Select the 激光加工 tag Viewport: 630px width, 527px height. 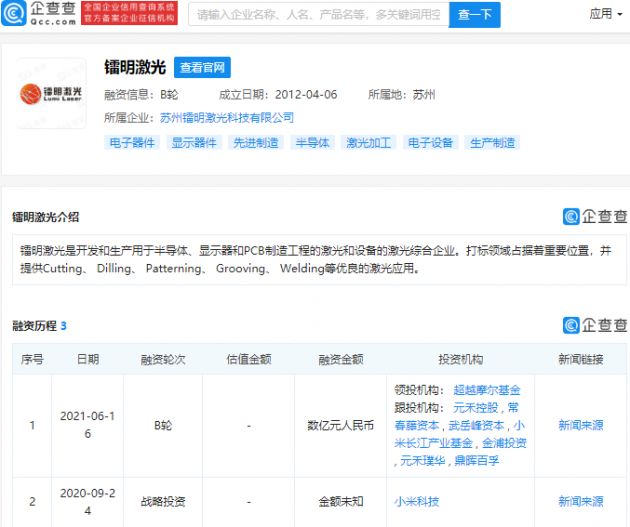click(x=366, y=143)
